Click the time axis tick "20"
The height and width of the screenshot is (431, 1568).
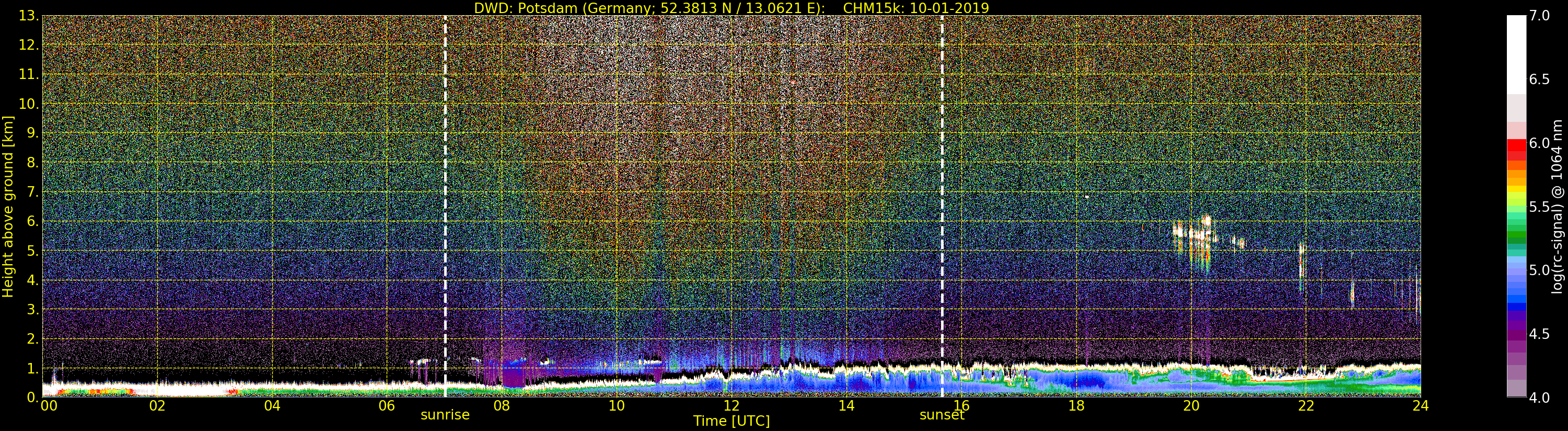click(1191, 405)
